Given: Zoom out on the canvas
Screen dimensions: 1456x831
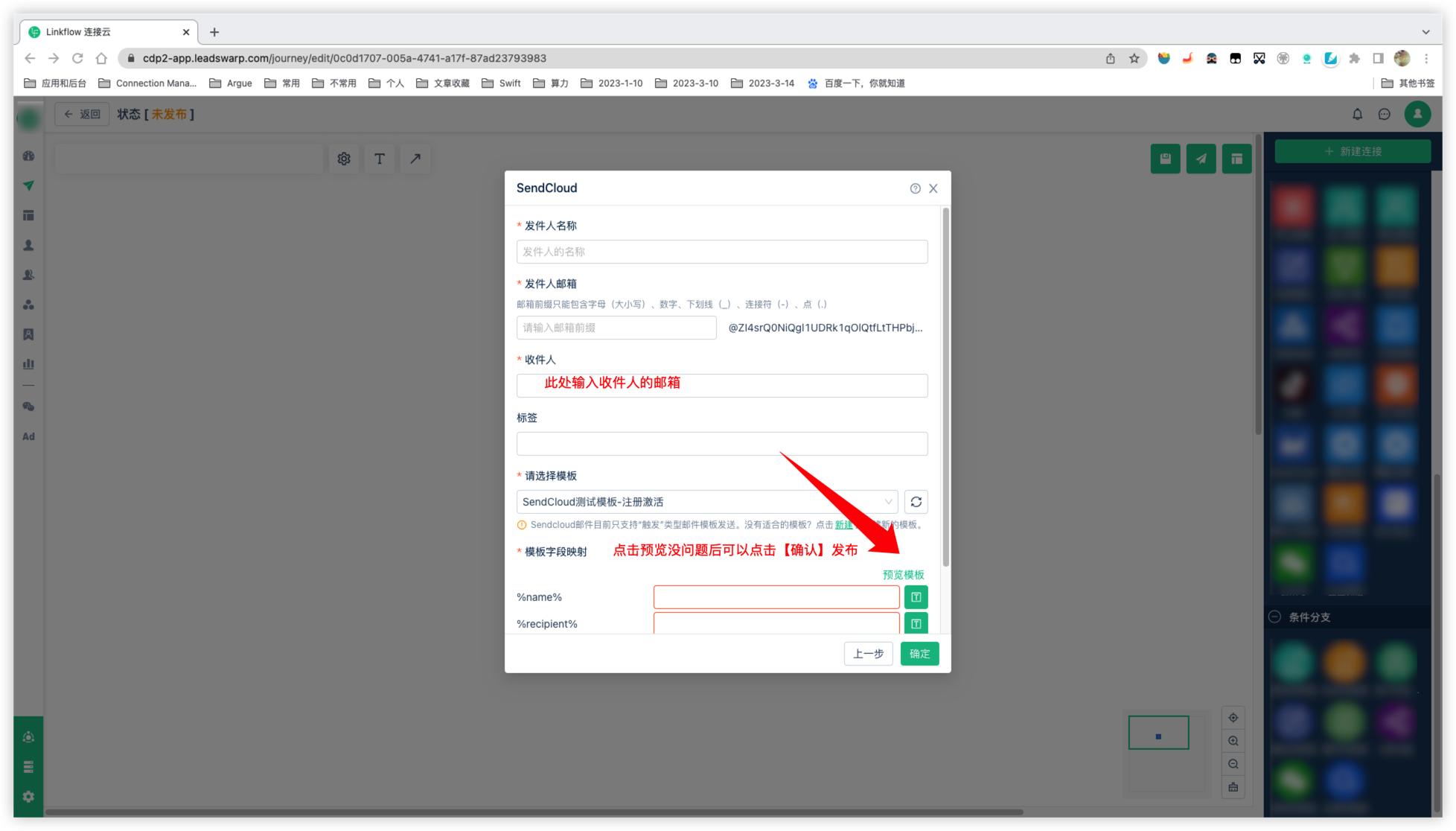Looking at the screenshot, I should (1233, 764).
